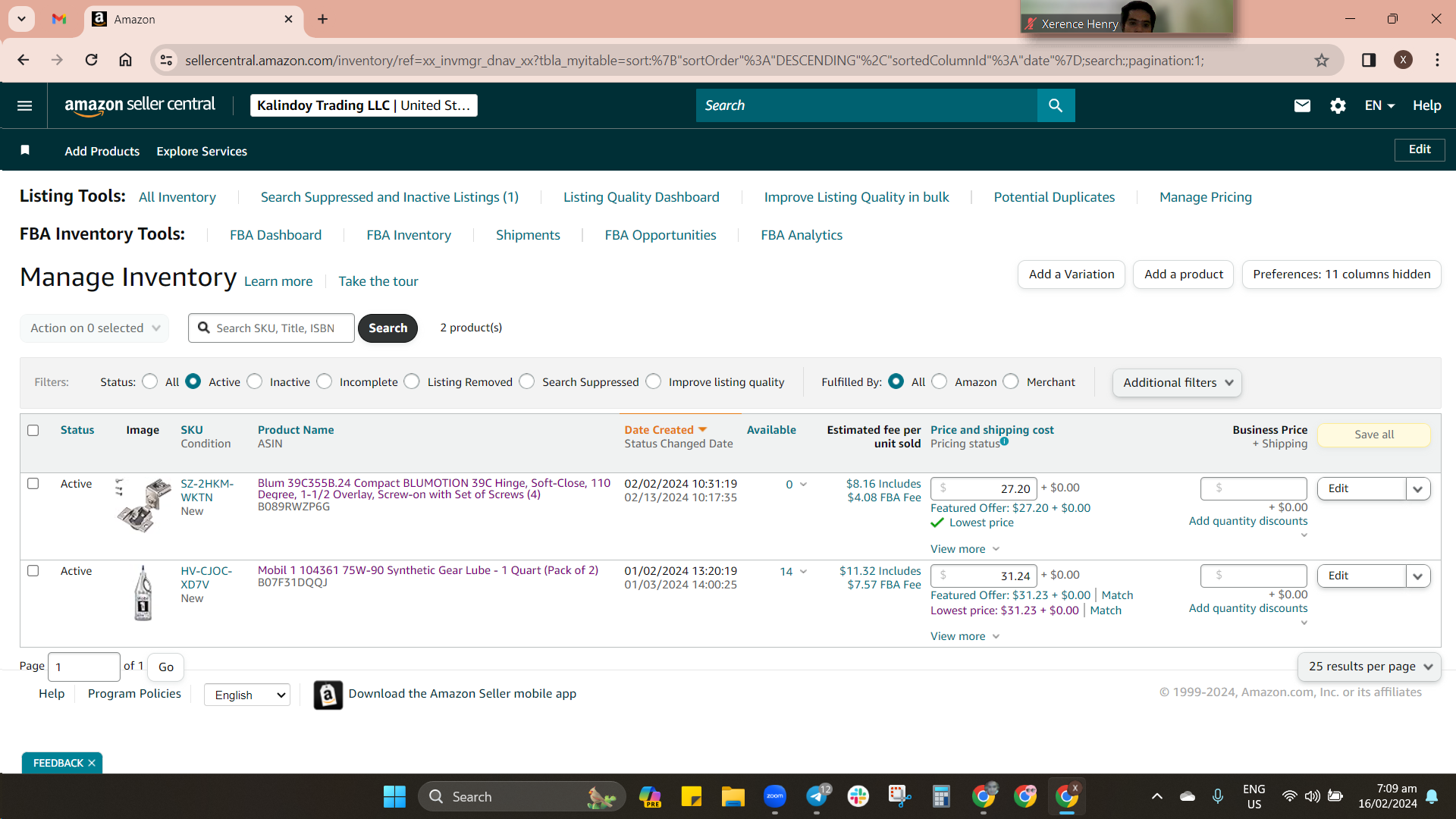Open the settings gear icon

tap(1338, 105)
